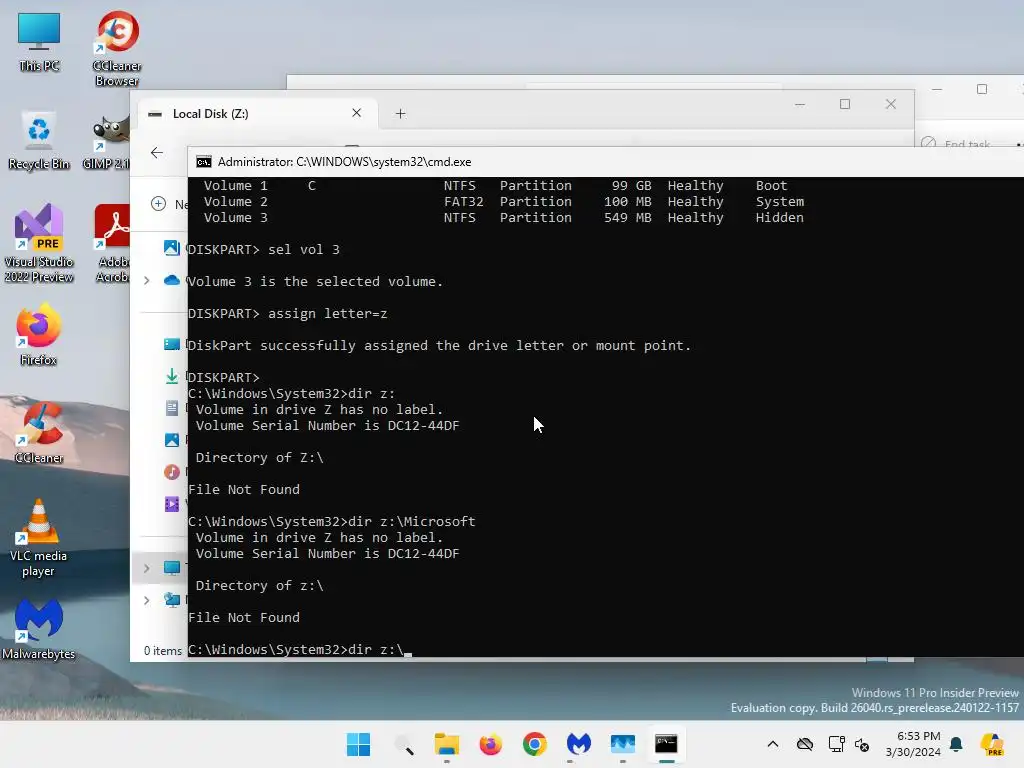Open Downloads in the Explorer sidebar
1024x768 pixels.
click(172, 376)
